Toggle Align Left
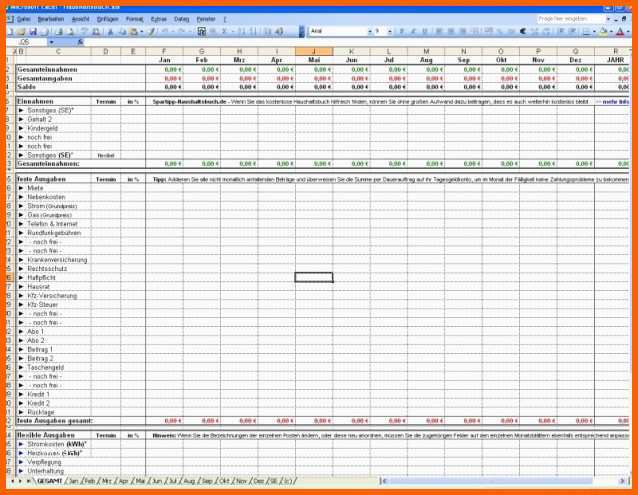This screenshot has width=638, height=495. [x=439, y=31]
